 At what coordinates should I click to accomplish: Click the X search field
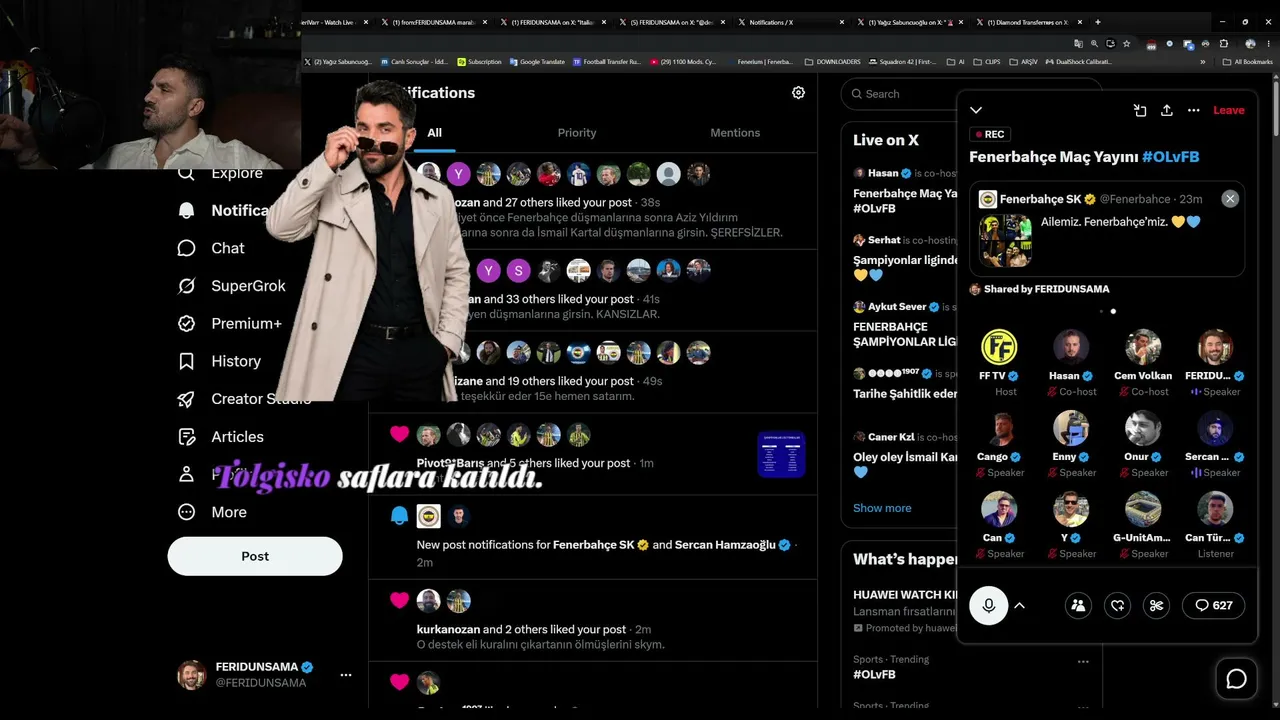pyautogui.click(x=900, y=94)
